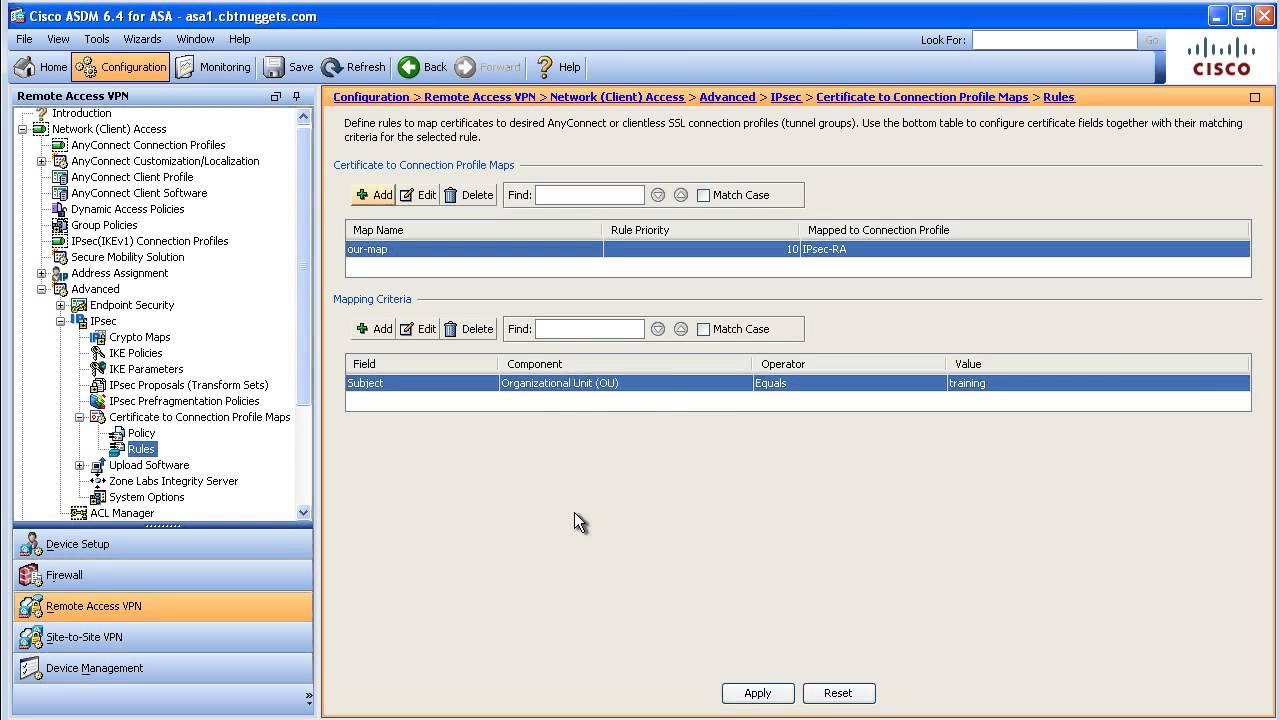Click the Reset button
Screen dimensions: 1280x720
pos(838,693)
